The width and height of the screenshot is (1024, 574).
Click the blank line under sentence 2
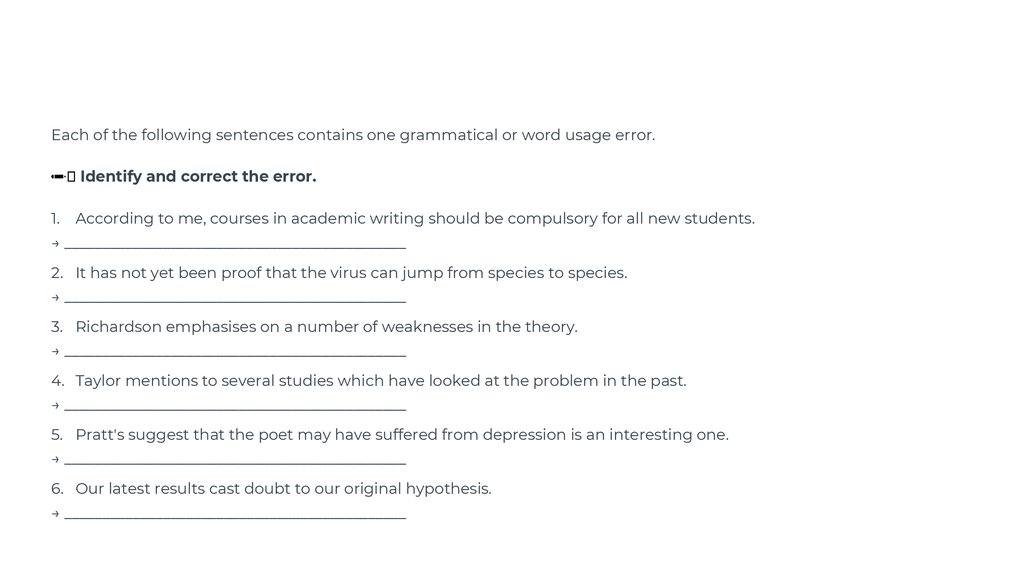(235, 298)
